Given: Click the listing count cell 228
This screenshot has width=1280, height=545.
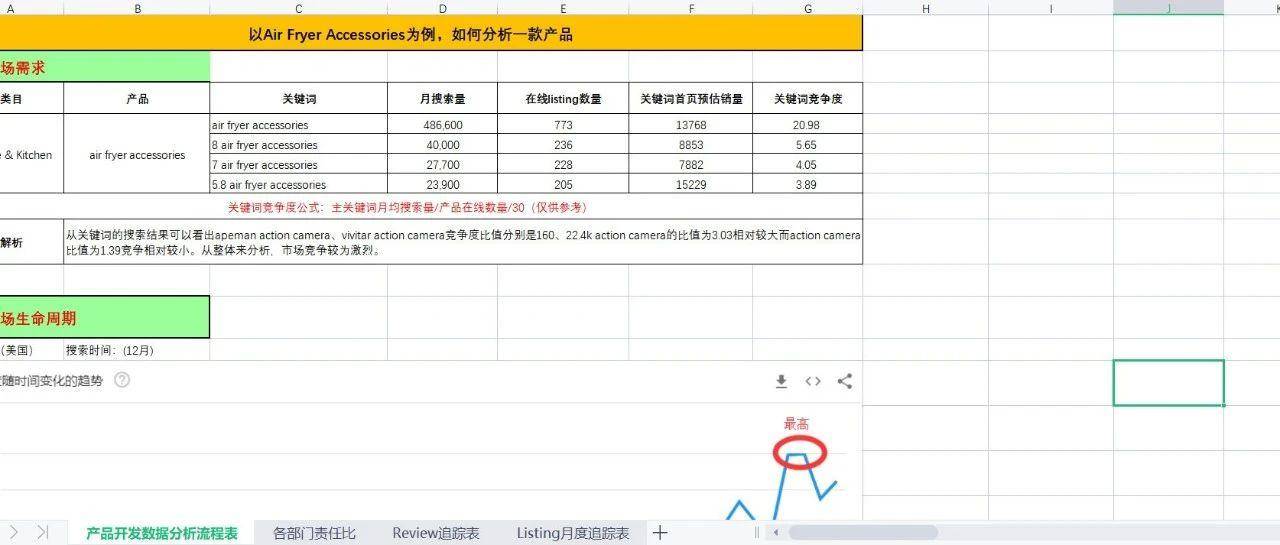Looking at the screenshot, I should [563, 165].
